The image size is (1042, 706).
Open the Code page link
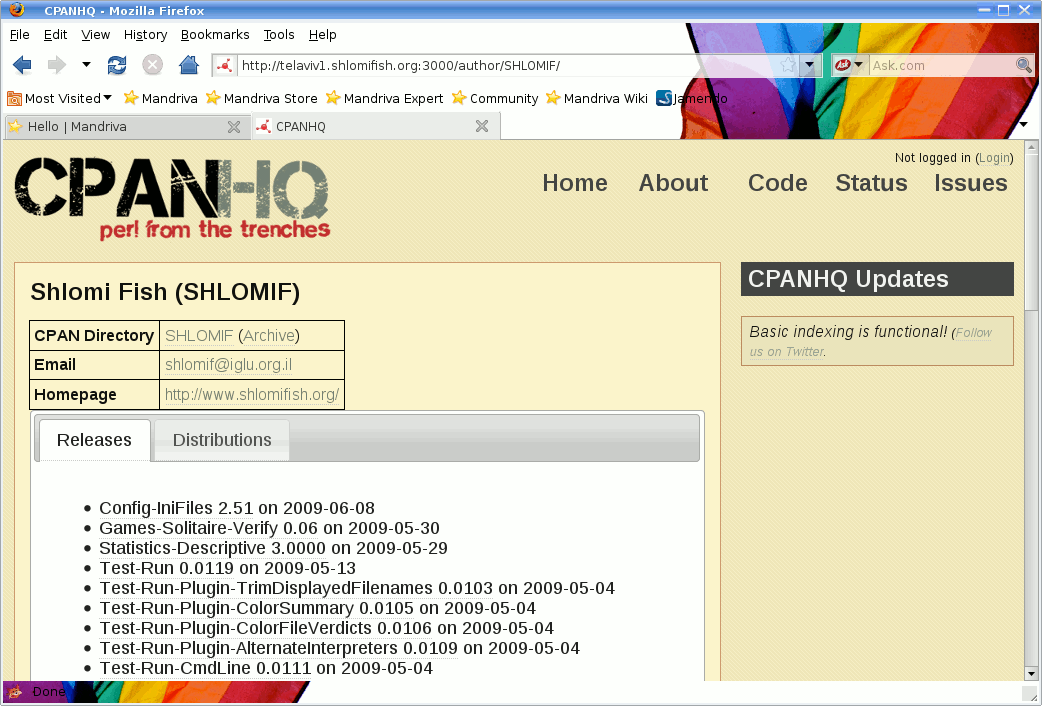(778, 183)
